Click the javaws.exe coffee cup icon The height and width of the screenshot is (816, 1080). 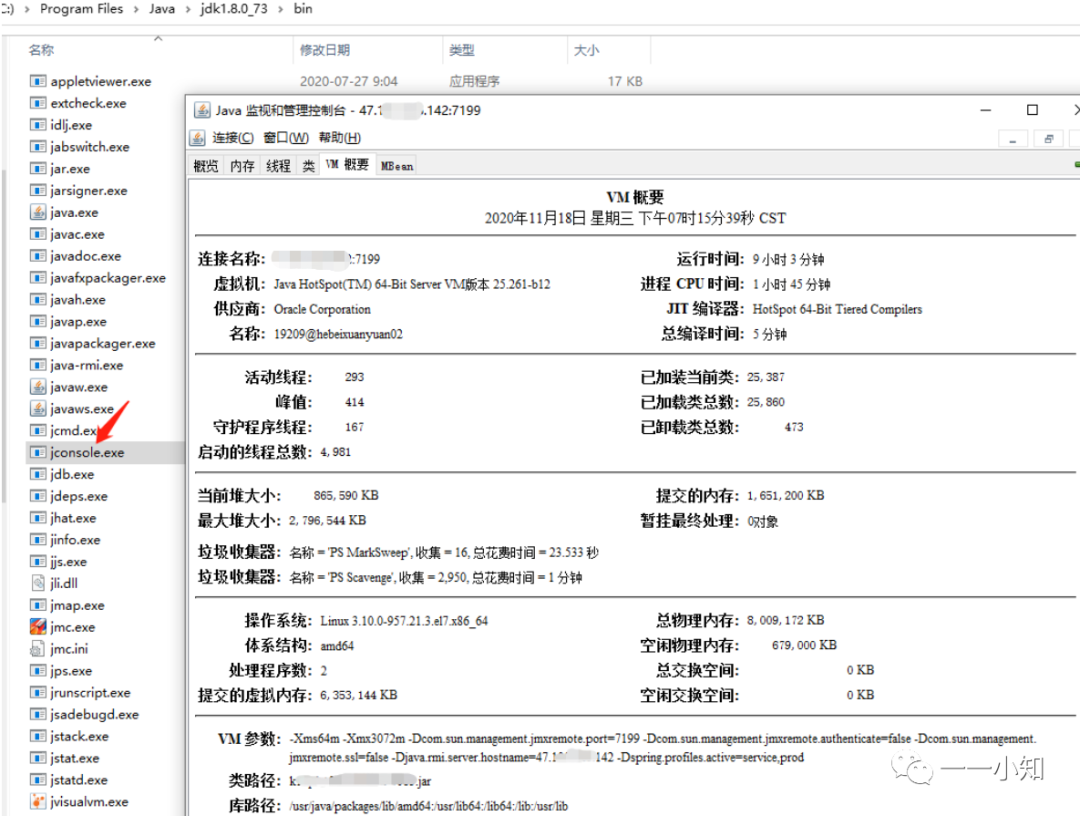coord(38,409)
